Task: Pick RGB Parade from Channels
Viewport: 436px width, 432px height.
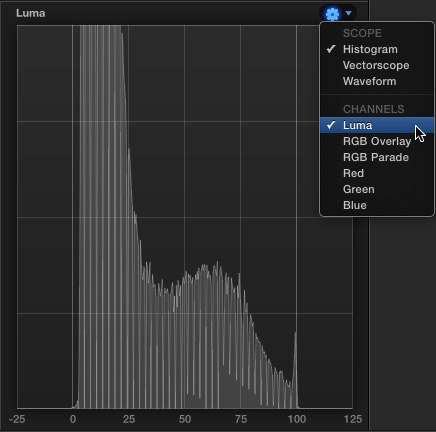Action: coord(377,157)
